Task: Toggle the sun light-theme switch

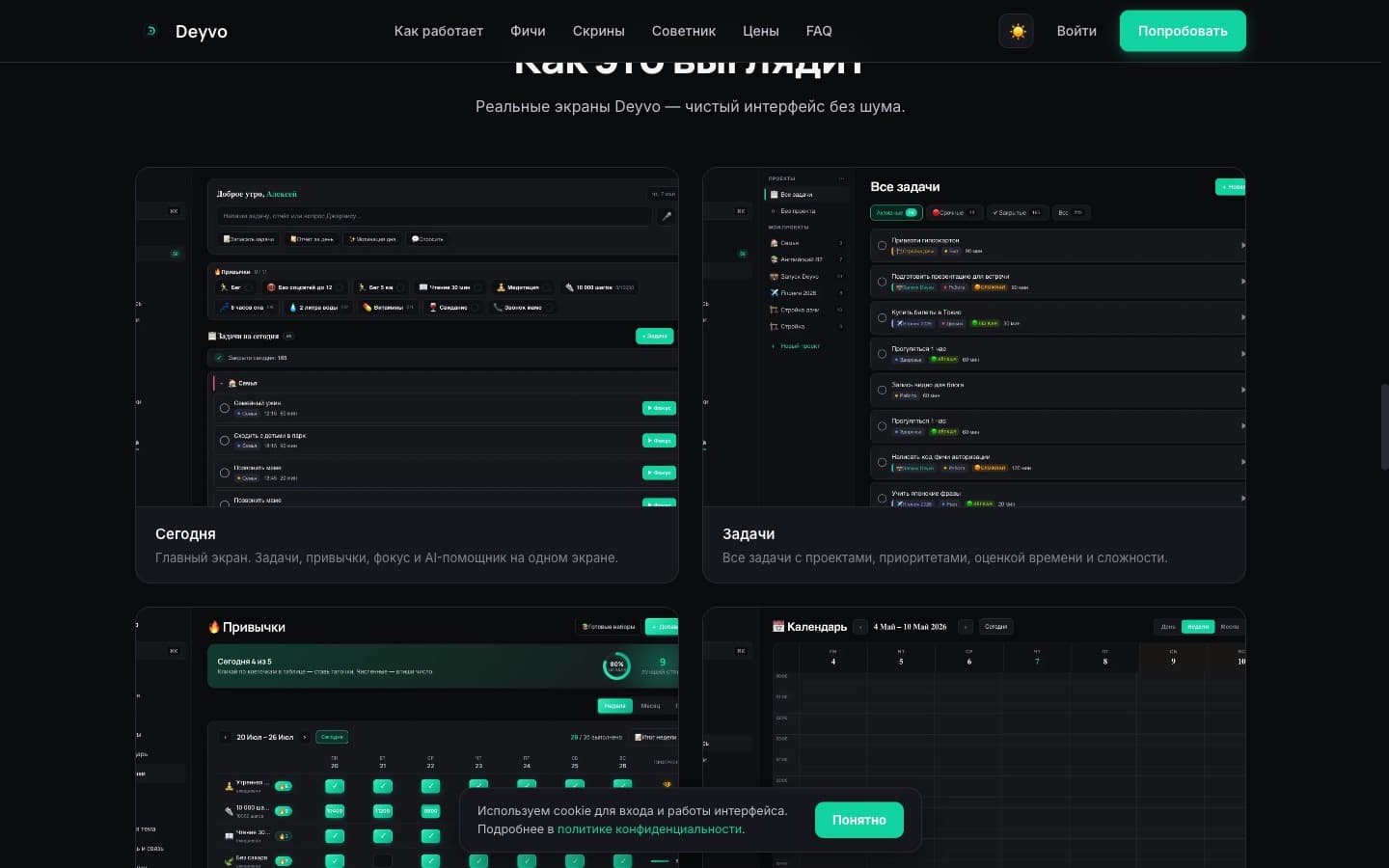Action: (x=1017, y=31)
